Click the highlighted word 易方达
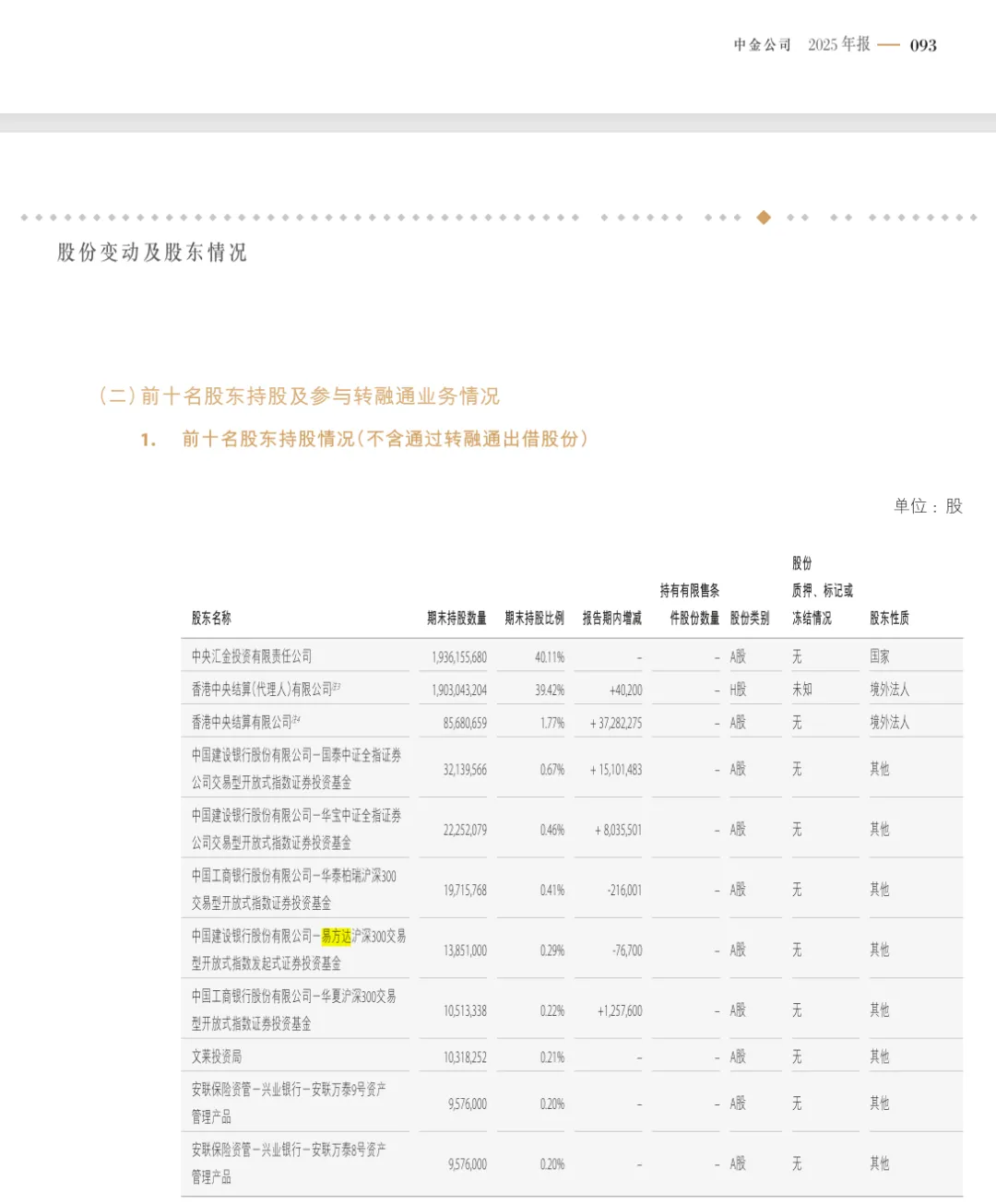Image resolution: width=996 pixels, height=1204 pixels. 336,936
